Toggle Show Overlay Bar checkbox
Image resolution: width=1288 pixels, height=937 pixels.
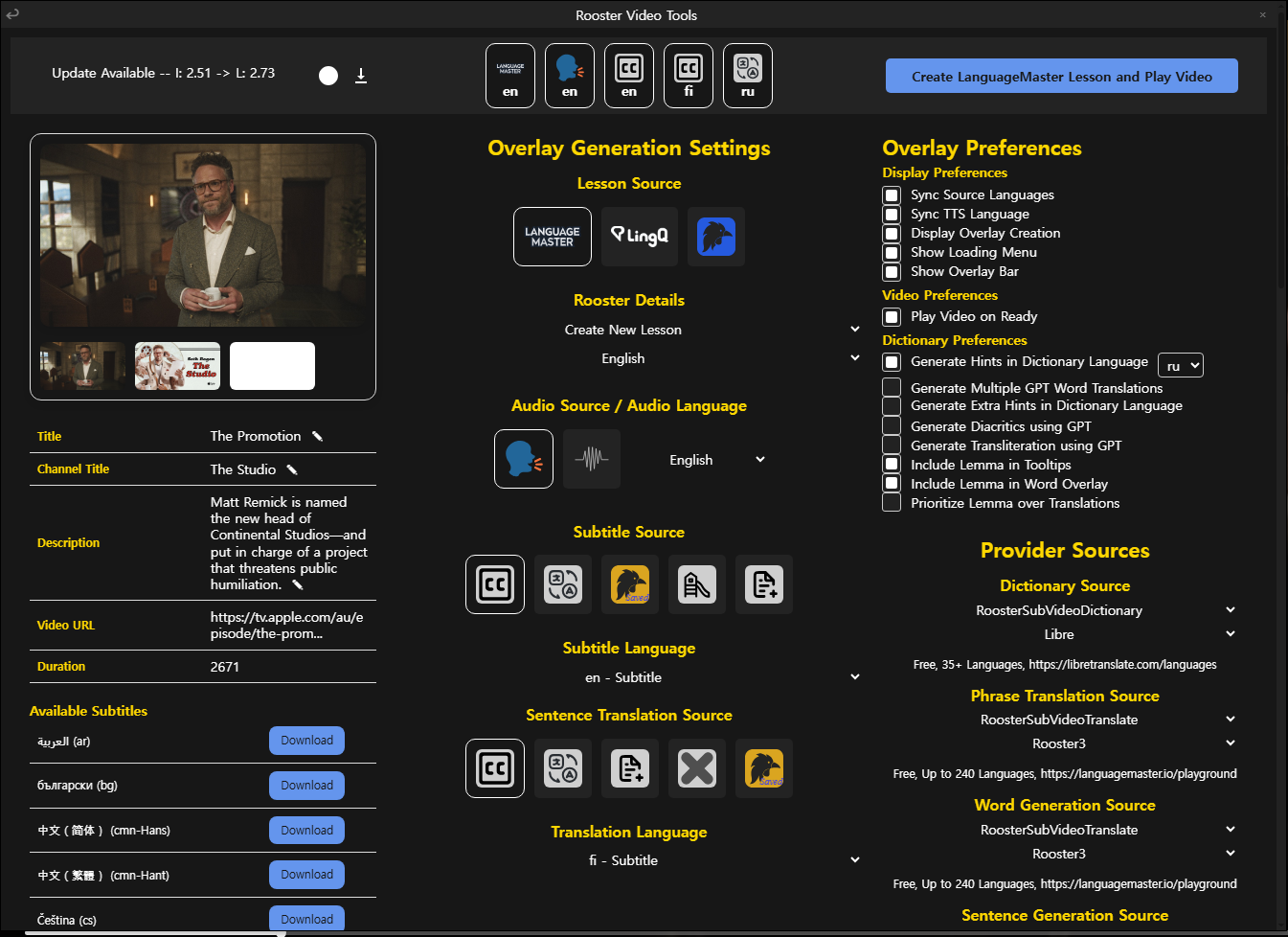[x=892, y=272]
